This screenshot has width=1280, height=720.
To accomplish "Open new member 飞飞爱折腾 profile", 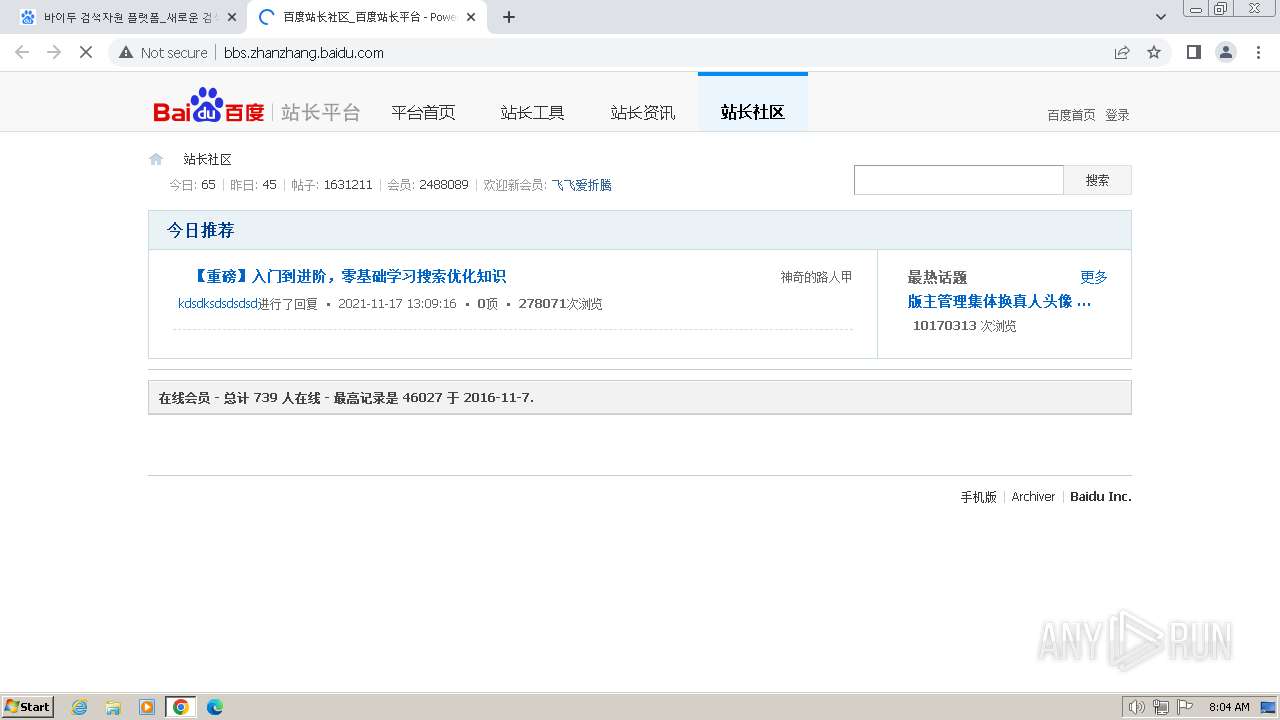I will (x=582, y=185).
